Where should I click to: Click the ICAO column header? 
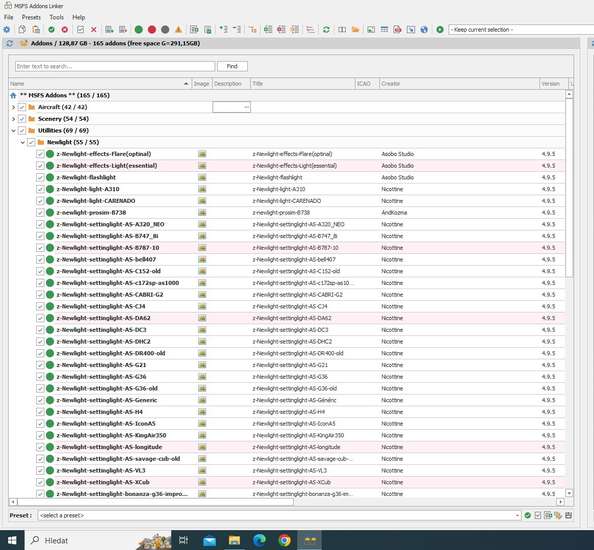point(367,84)
